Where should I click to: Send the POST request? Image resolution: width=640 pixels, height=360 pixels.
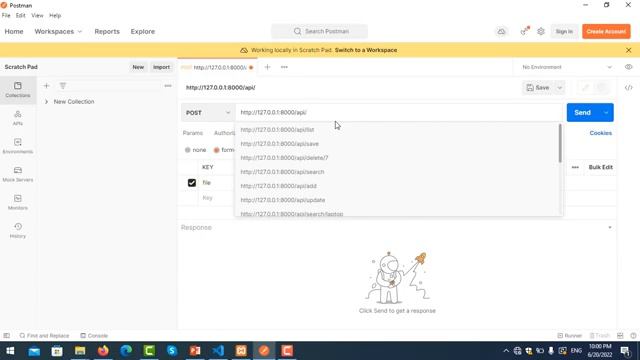pos(582,113)
